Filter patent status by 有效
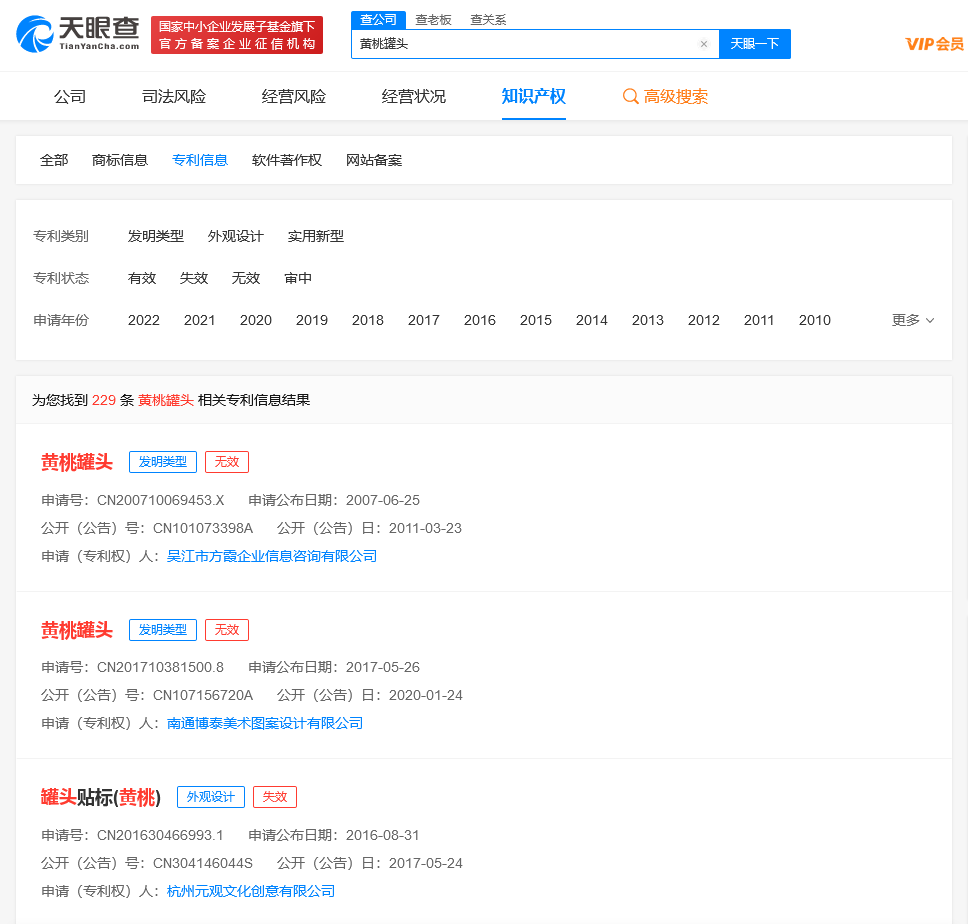The image size is (968, 924). [x=142, y=278]
